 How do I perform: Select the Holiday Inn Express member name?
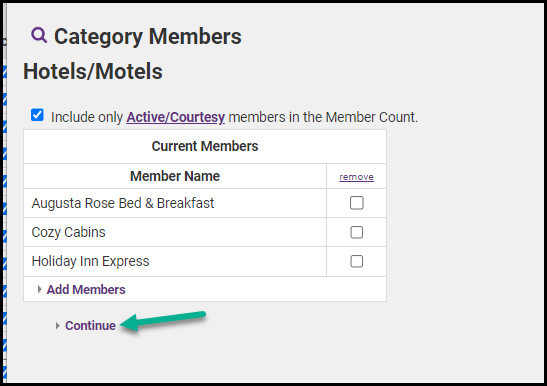pyautogui.click(x=90, y=261)
